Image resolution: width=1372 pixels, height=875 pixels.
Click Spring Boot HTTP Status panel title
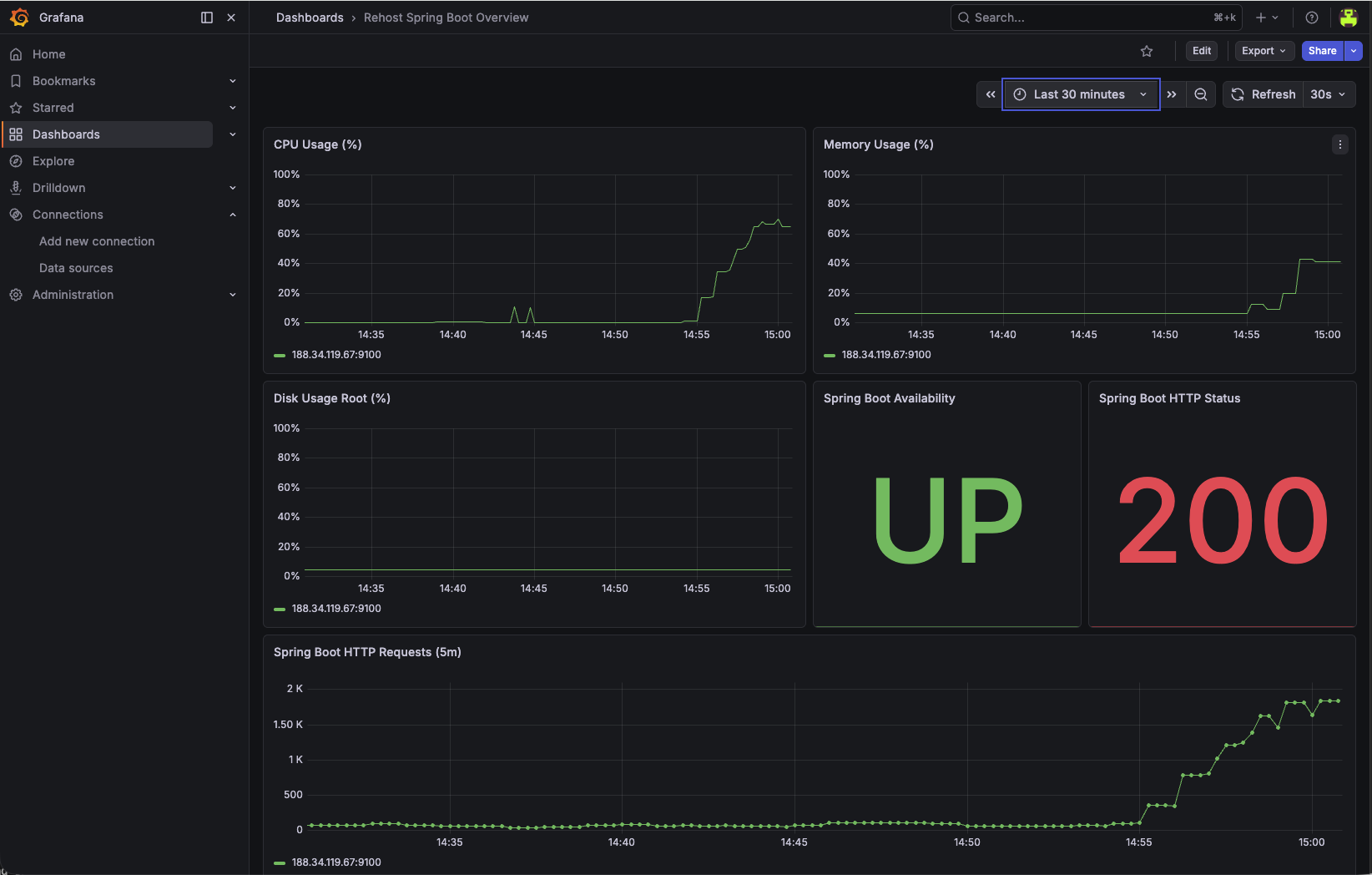(x=1170, y=398)
